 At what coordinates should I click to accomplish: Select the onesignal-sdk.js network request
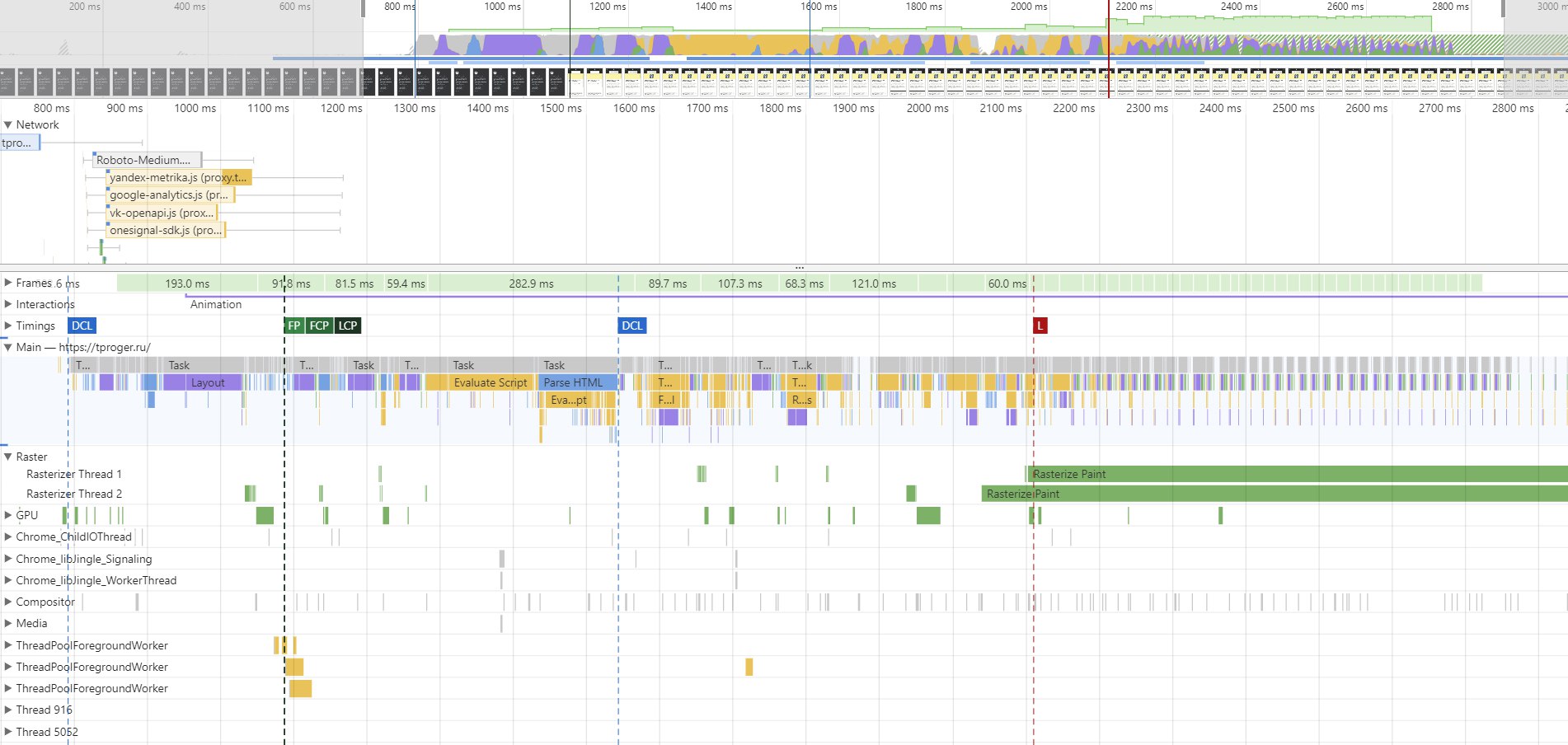click(165, 230)
